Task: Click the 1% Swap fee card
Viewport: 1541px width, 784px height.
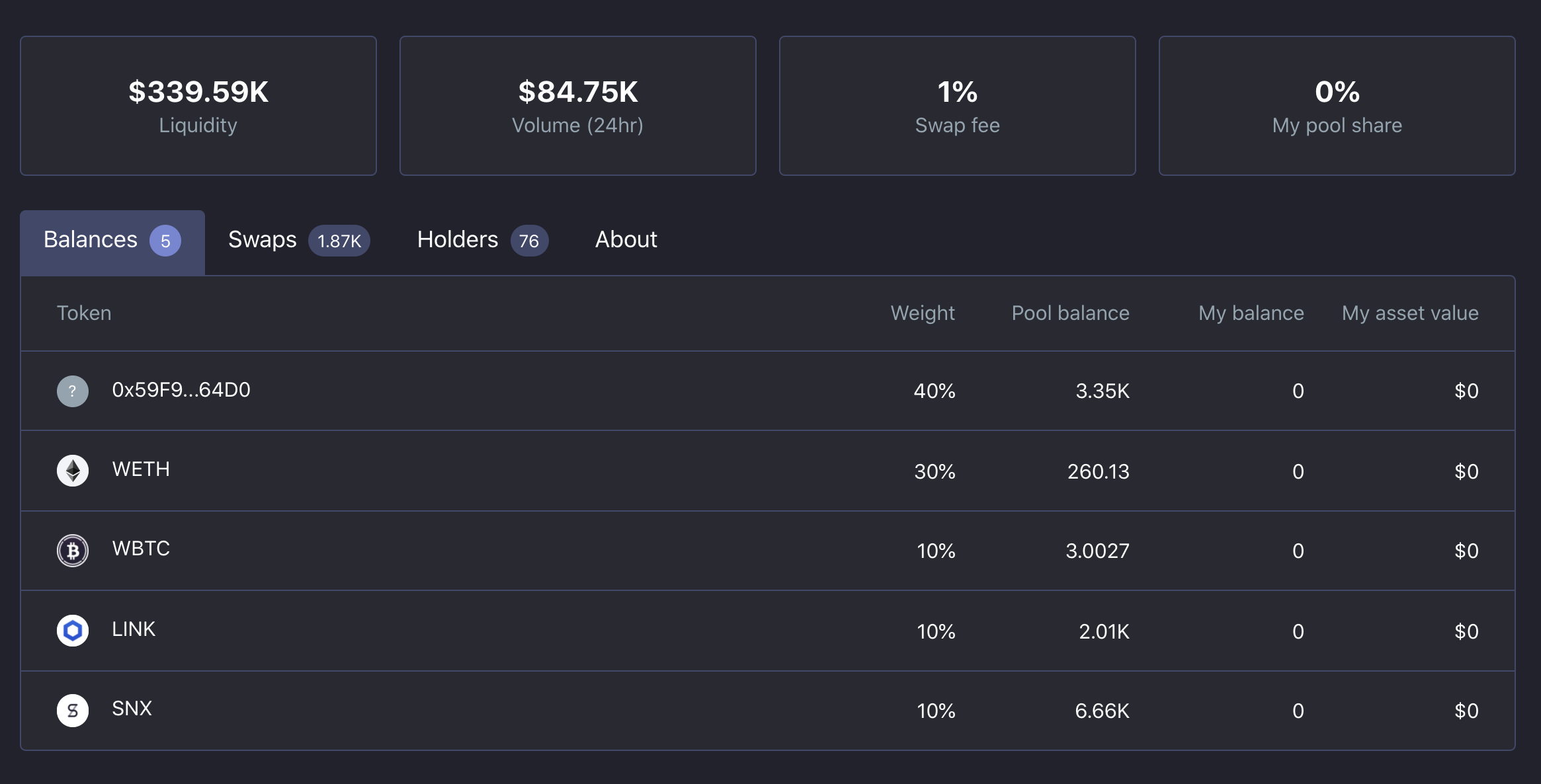Action: pyautogui.click(x=958, y=106)
